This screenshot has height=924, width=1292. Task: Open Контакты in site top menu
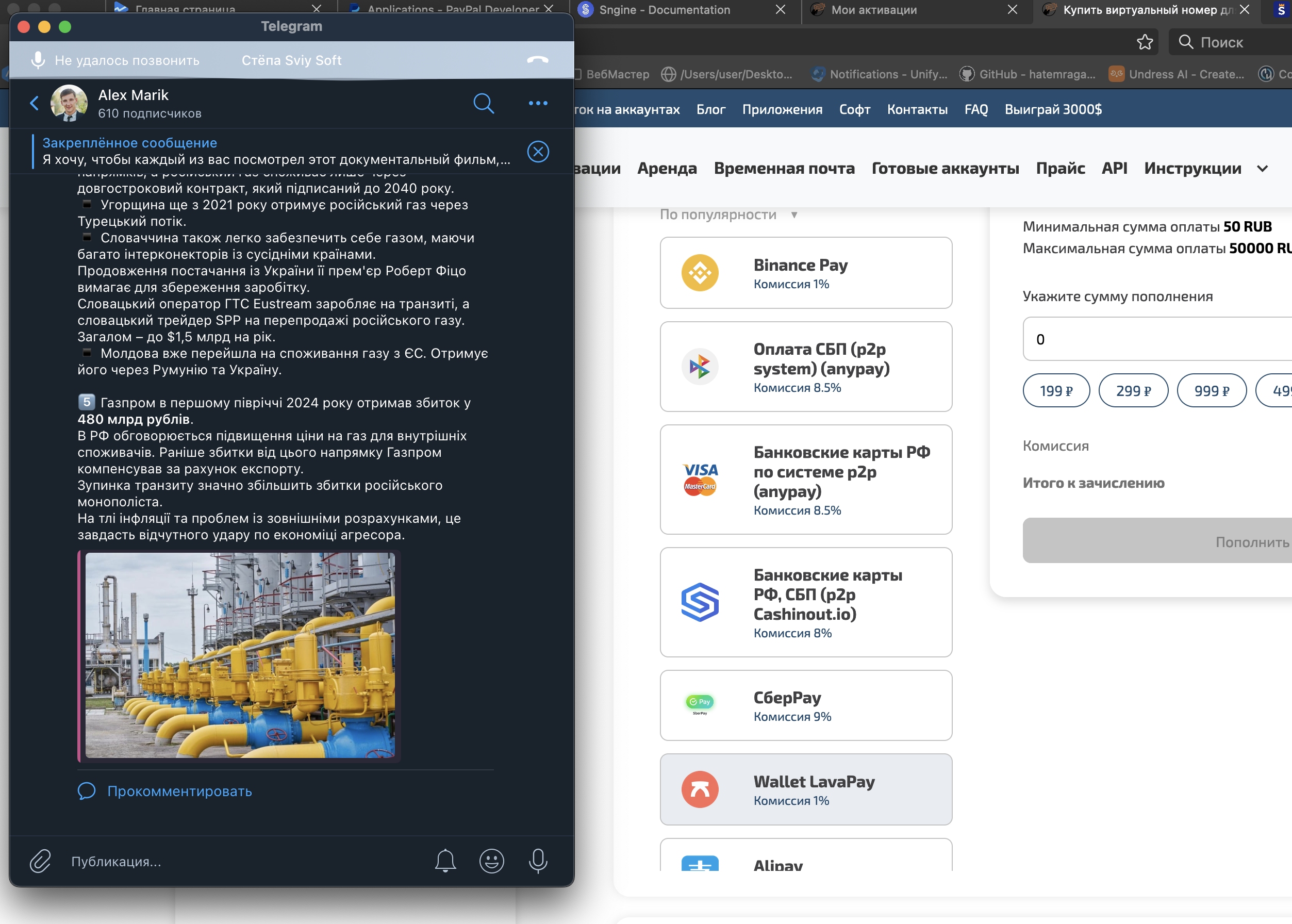(917, 110)
